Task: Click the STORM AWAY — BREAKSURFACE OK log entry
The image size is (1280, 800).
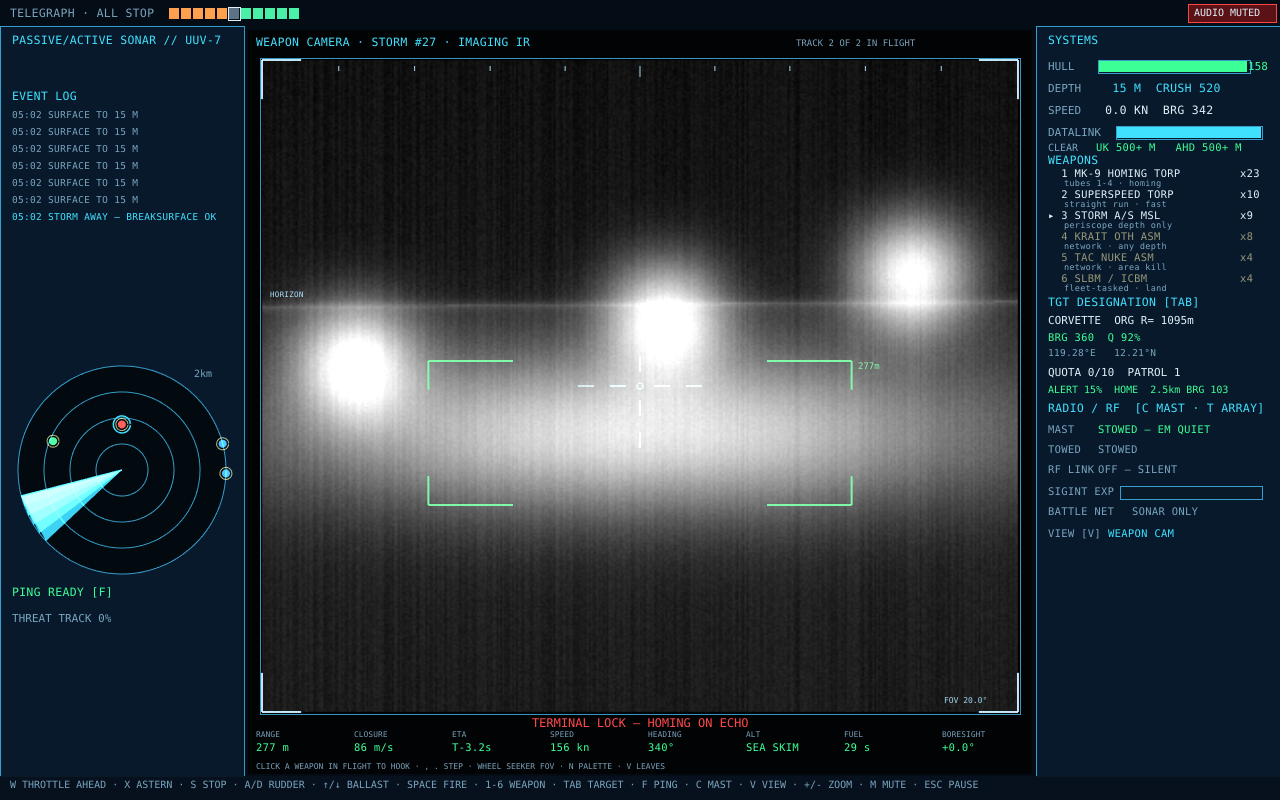Action: [114, 217]
